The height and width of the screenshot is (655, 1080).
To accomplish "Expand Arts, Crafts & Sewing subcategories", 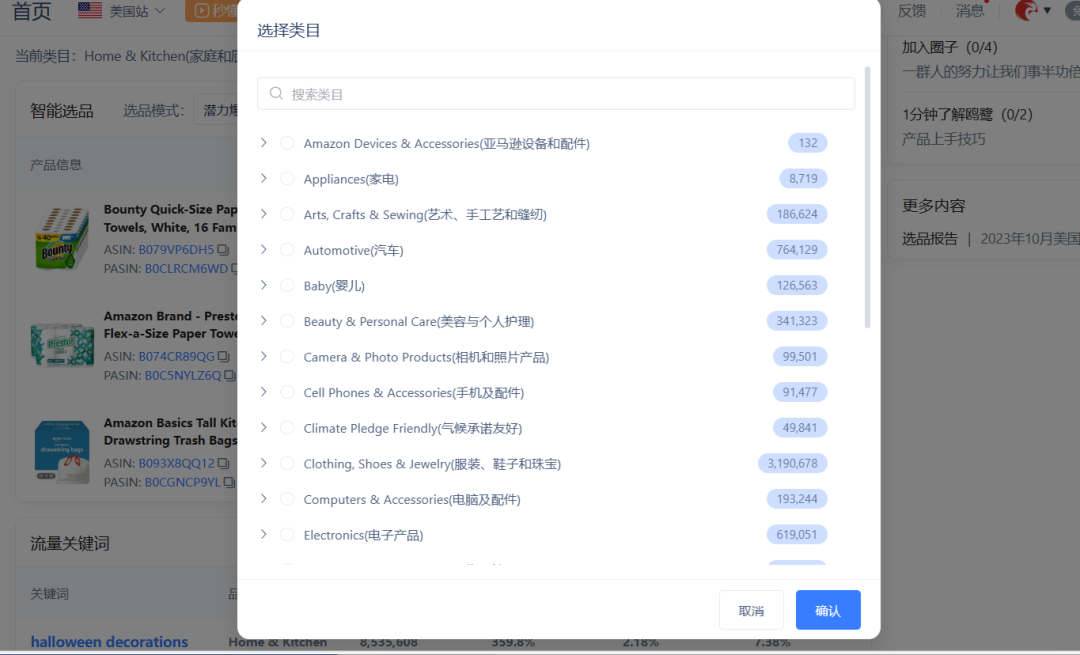I will point(264,214).
